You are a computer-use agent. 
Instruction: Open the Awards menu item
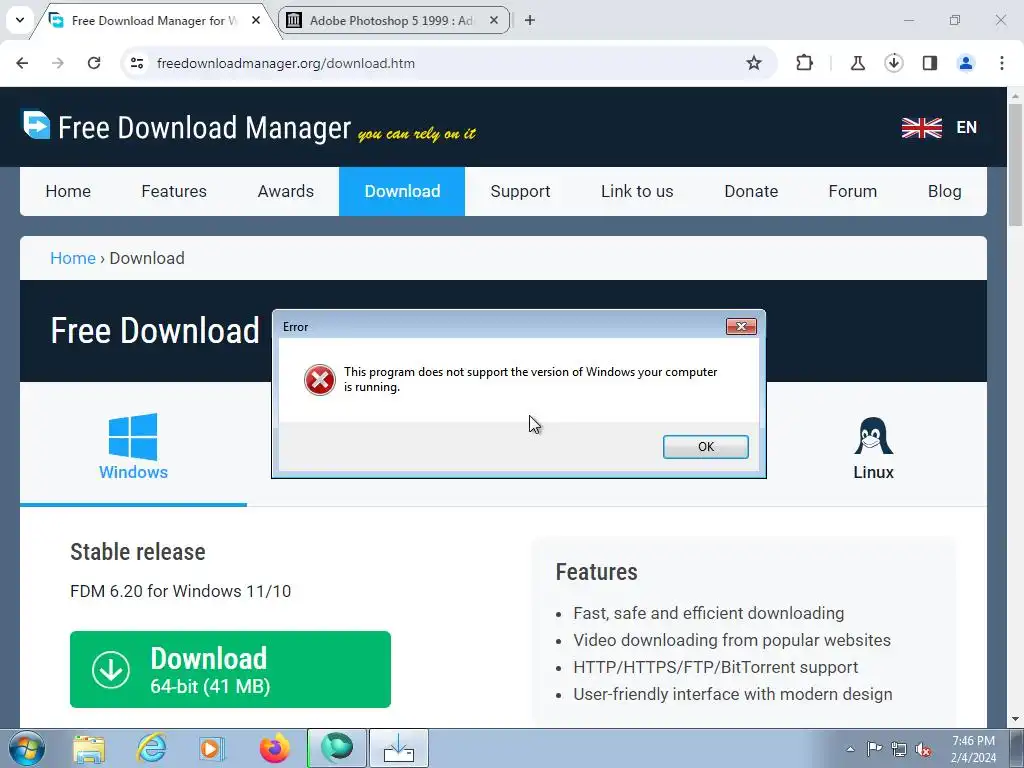click(285, 191)
